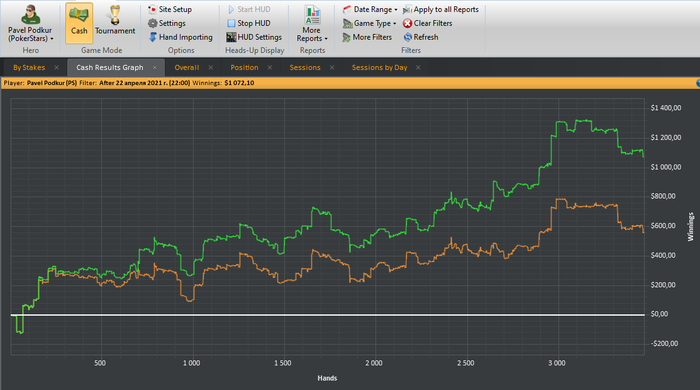This screenshot has width=700, height=390.
Task: Stop the HUD
Action: click(249, 23)
